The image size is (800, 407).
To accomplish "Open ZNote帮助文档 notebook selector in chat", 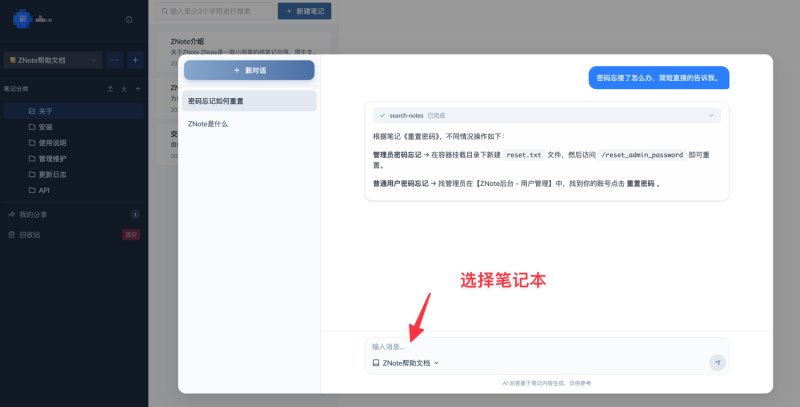I will 406,363.
